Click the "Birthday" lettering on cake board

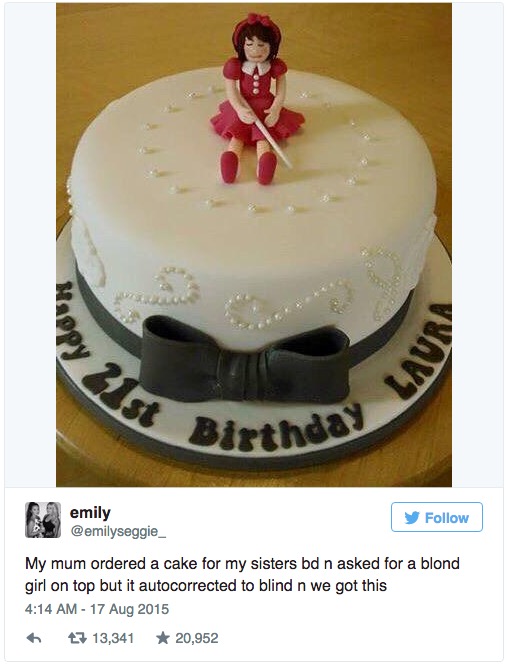point(276,428)
